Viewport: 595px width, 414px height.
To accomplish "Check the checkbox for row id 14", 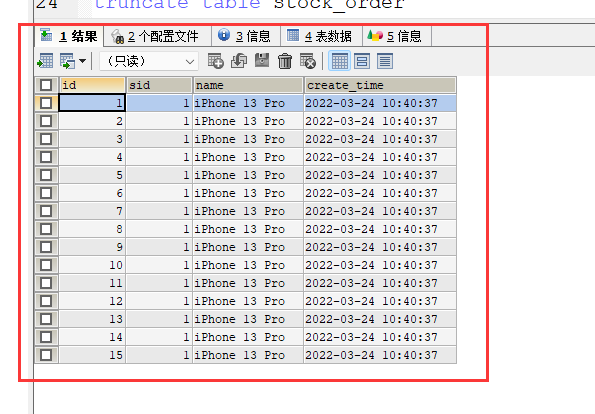I will tap(46, 337).
